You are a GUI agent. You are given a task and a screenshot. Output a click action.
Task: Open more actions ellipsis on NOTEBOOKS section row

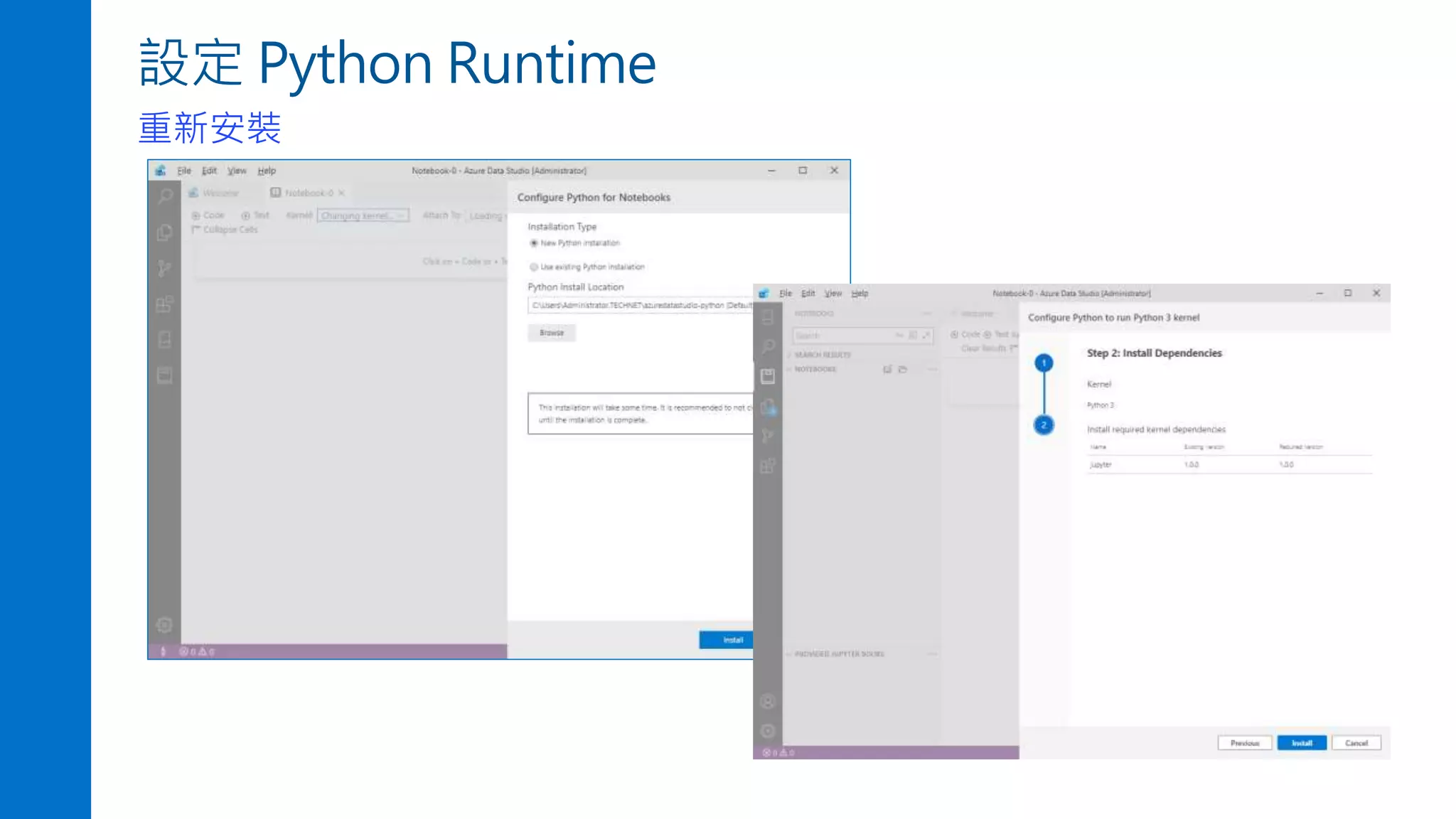click(x=932, y=369)
